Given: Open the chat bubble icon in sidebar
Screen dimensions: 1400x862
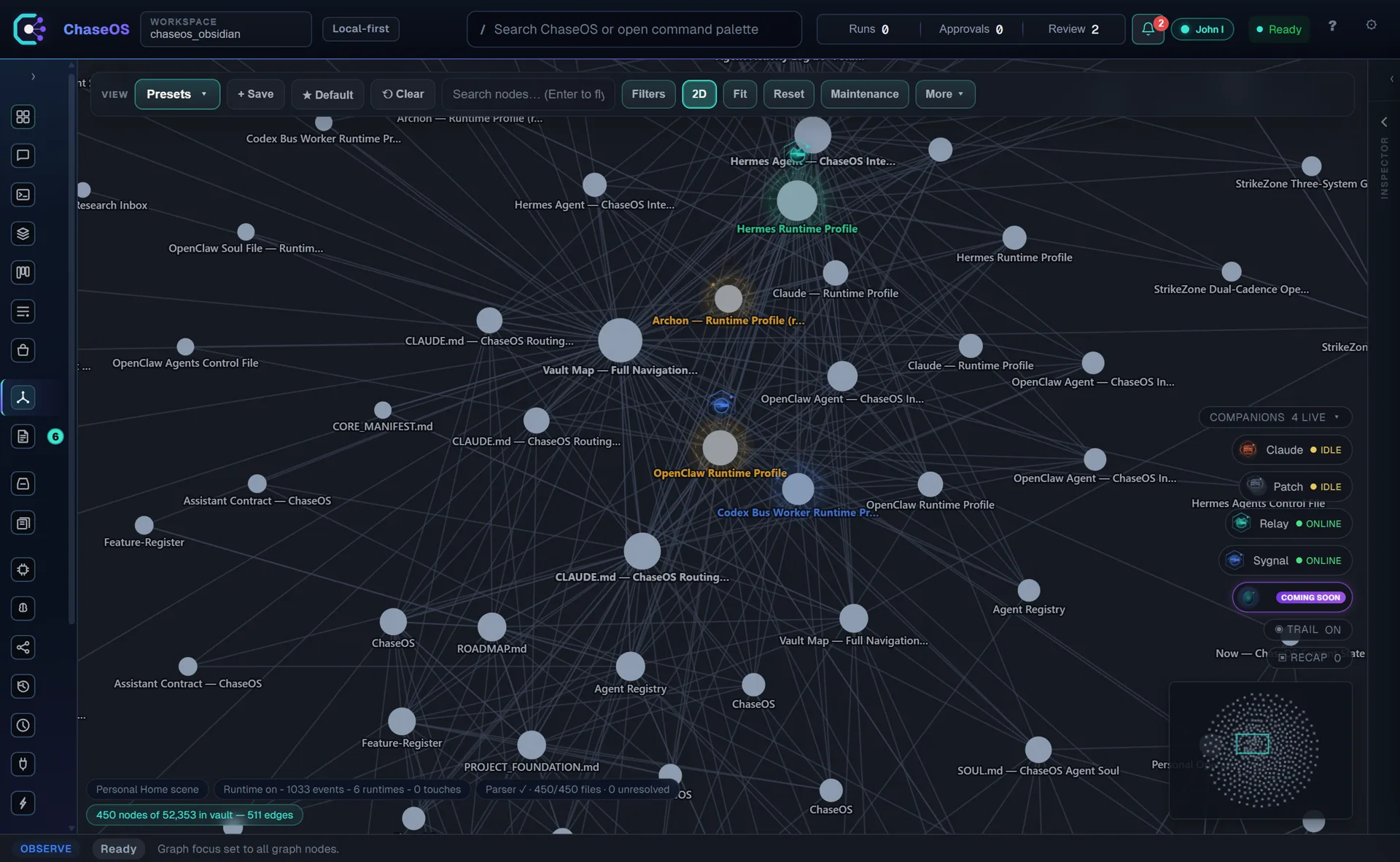Looking at the screenshot, I should tap(23, 155).
